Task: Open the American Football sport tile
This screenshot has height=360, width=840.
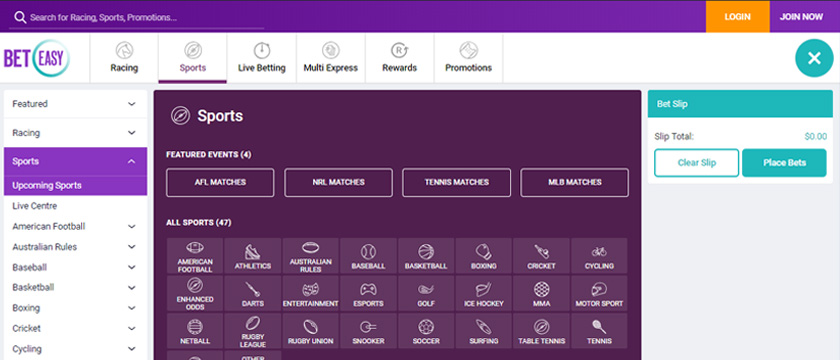Action: coord(195,256)
